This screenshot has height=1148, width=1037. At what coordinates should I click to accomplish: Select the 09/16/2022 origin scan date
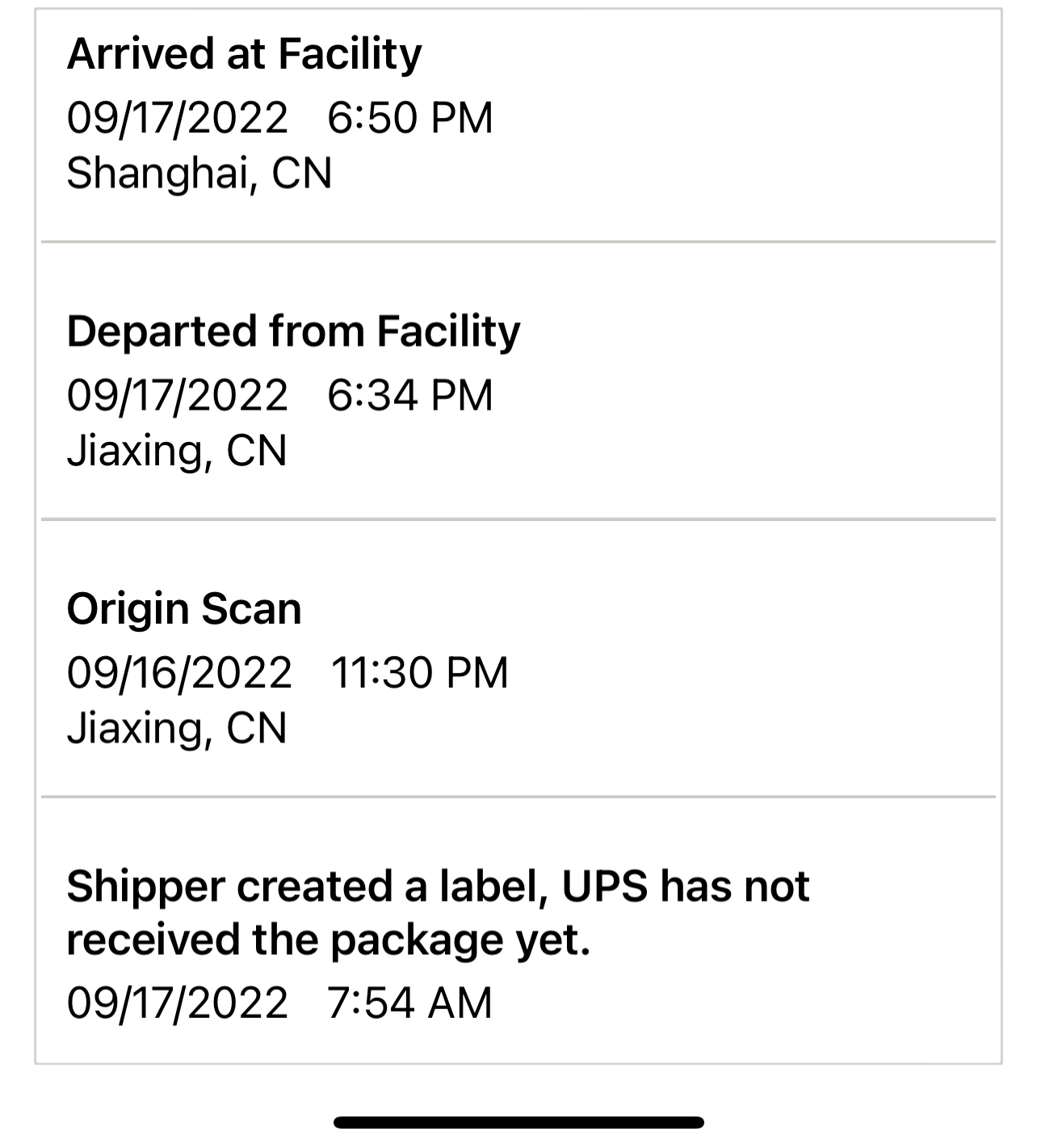[x=178, y=673]
